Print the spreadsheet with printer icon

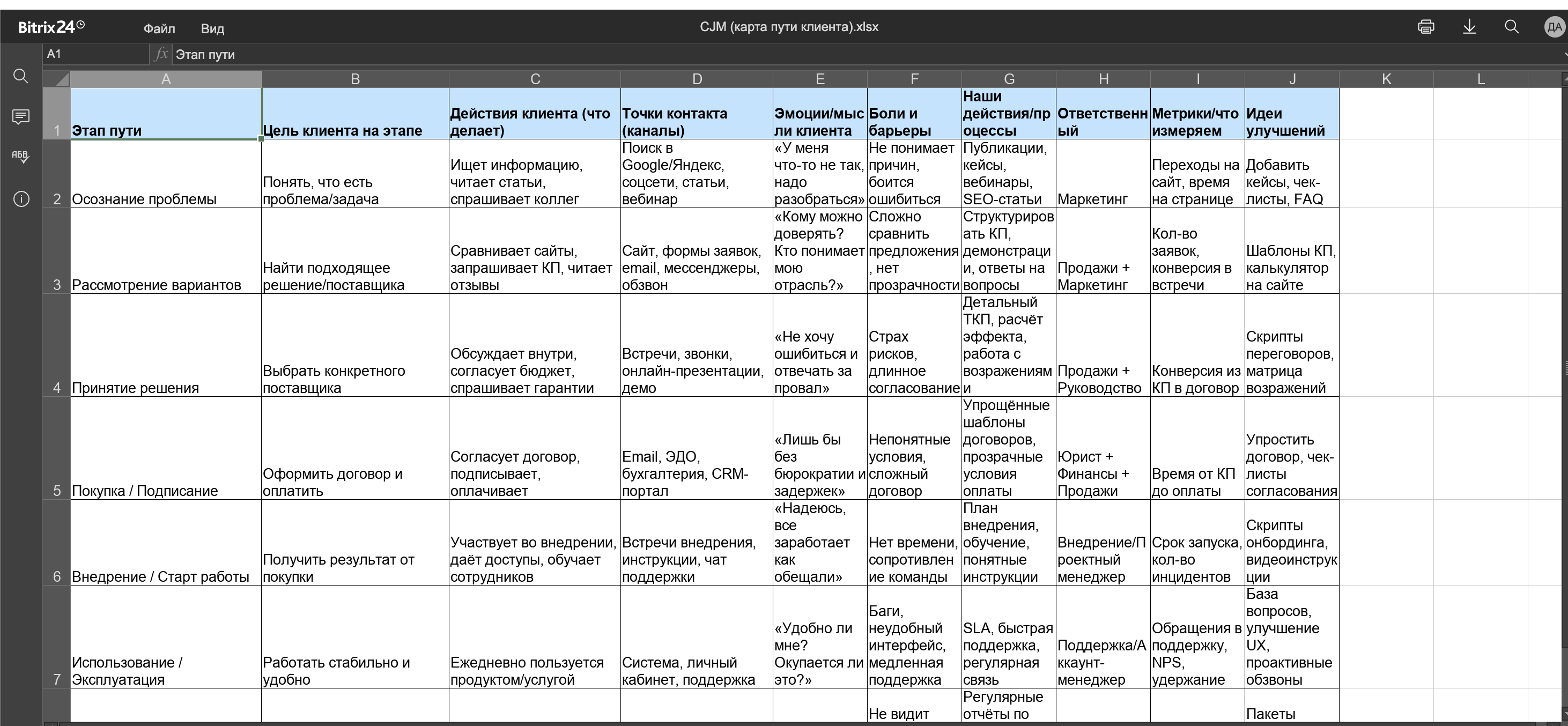1426,27
